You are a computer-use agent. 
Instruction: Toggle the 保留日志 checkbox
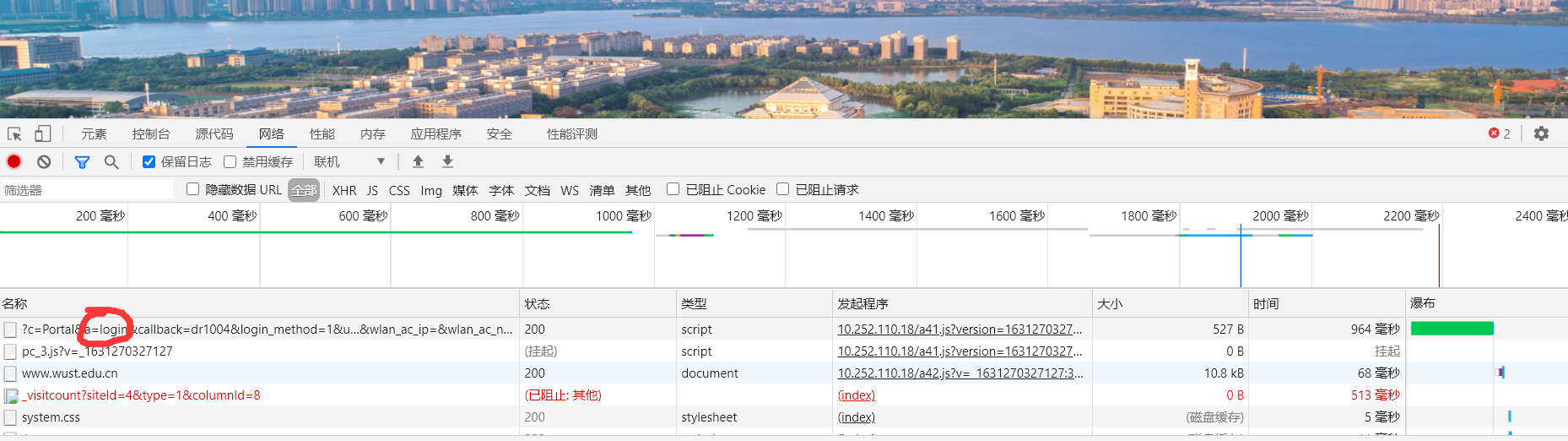[149, 161]
